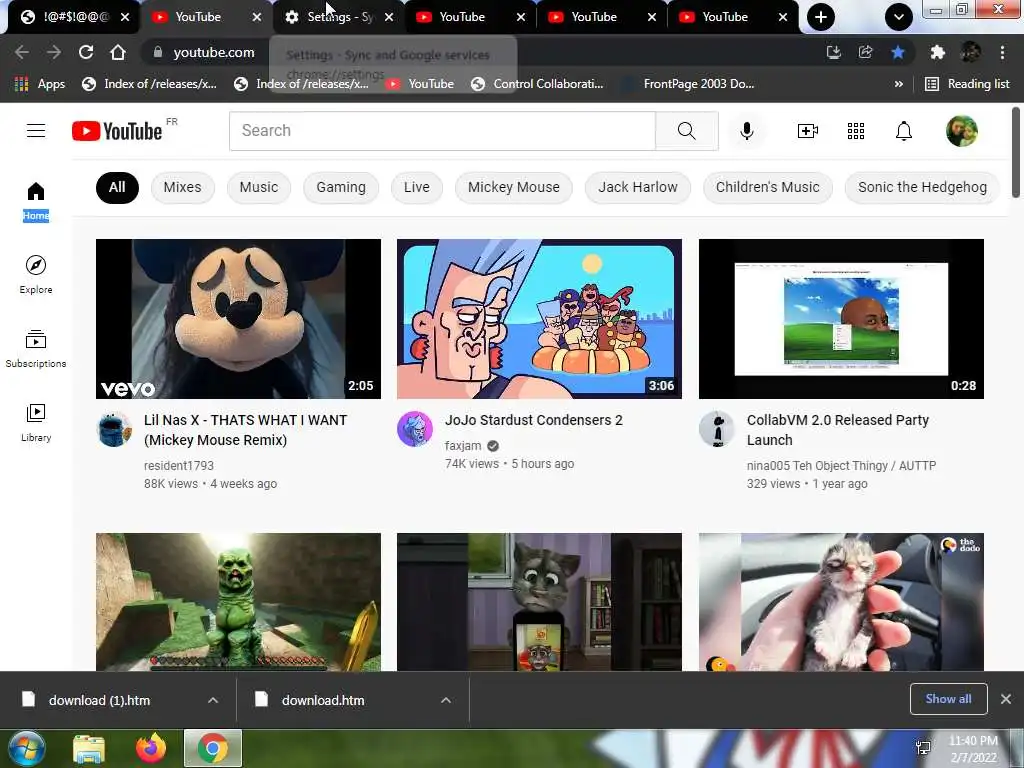The image size is (1024, 768).
Task: Open the Create video camera icon
Action: [808, 131]
